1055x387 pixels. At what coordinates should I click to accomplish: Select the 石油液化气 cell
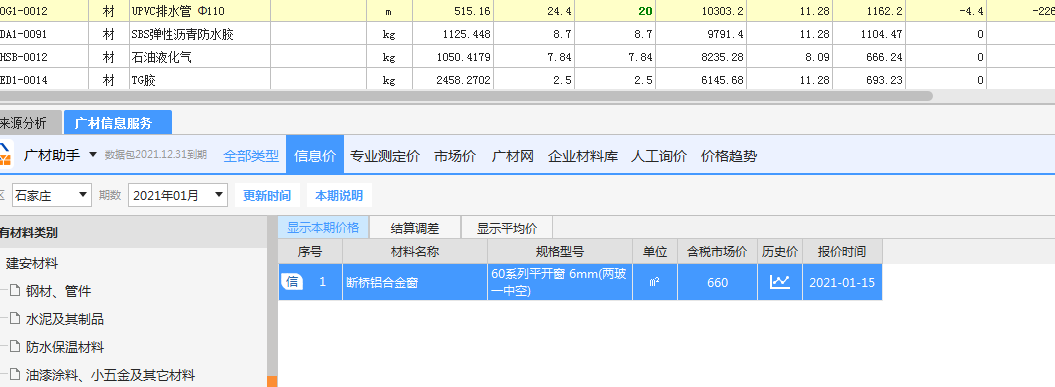(200, 57)
